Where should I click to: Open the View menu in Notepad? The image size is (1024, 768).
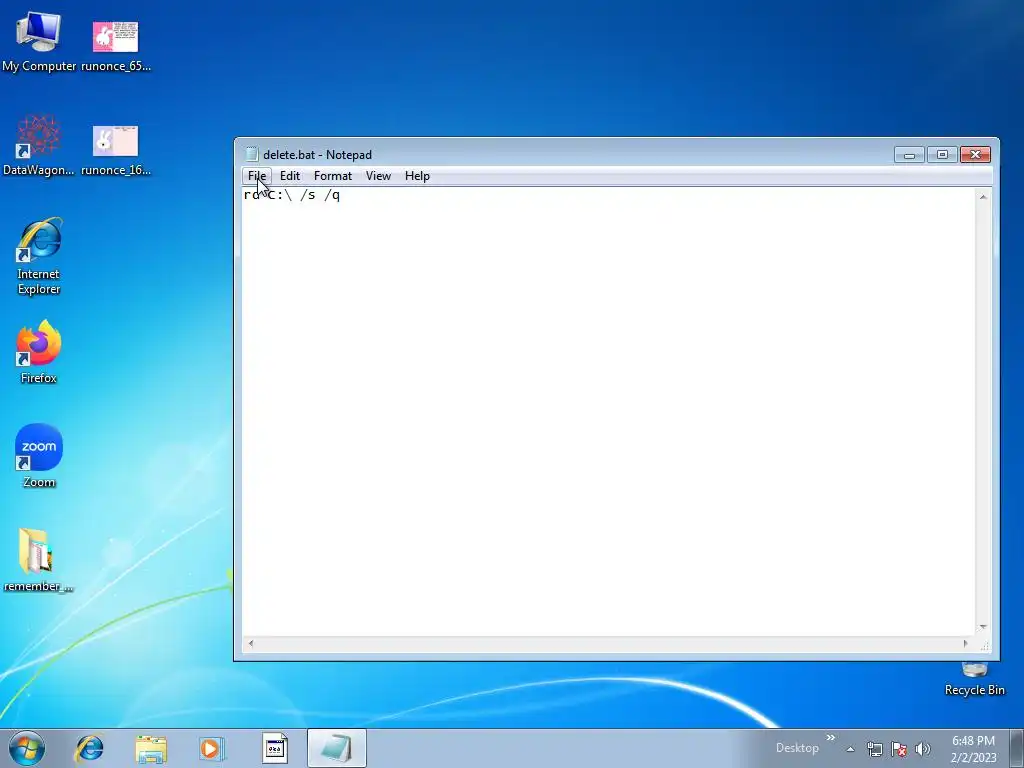click(x=378, y=176)
